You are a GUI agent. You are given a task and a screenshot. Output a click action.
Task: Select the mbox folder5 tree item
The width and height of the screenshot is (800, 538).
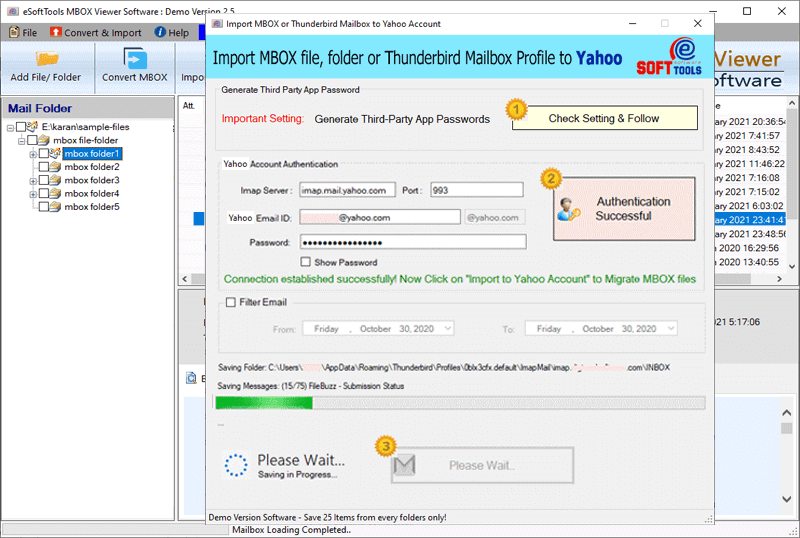pyautogui.click(x=92, y=207)
